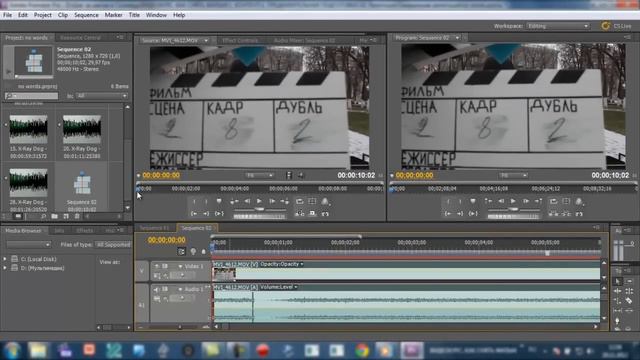
Task: Create New Bin in Project panel
Action: (x=55, y=216)
